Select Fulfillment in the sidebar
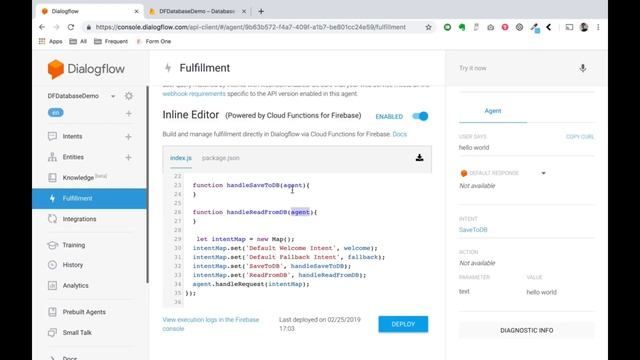The image size is (640, 360). point(89,198)
